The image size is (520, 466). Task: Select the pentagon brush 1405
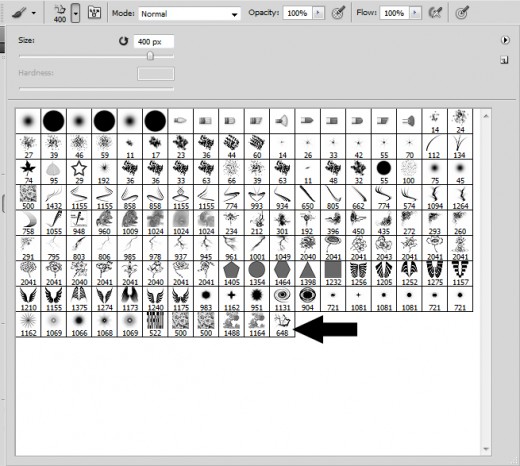coord(232,274)
